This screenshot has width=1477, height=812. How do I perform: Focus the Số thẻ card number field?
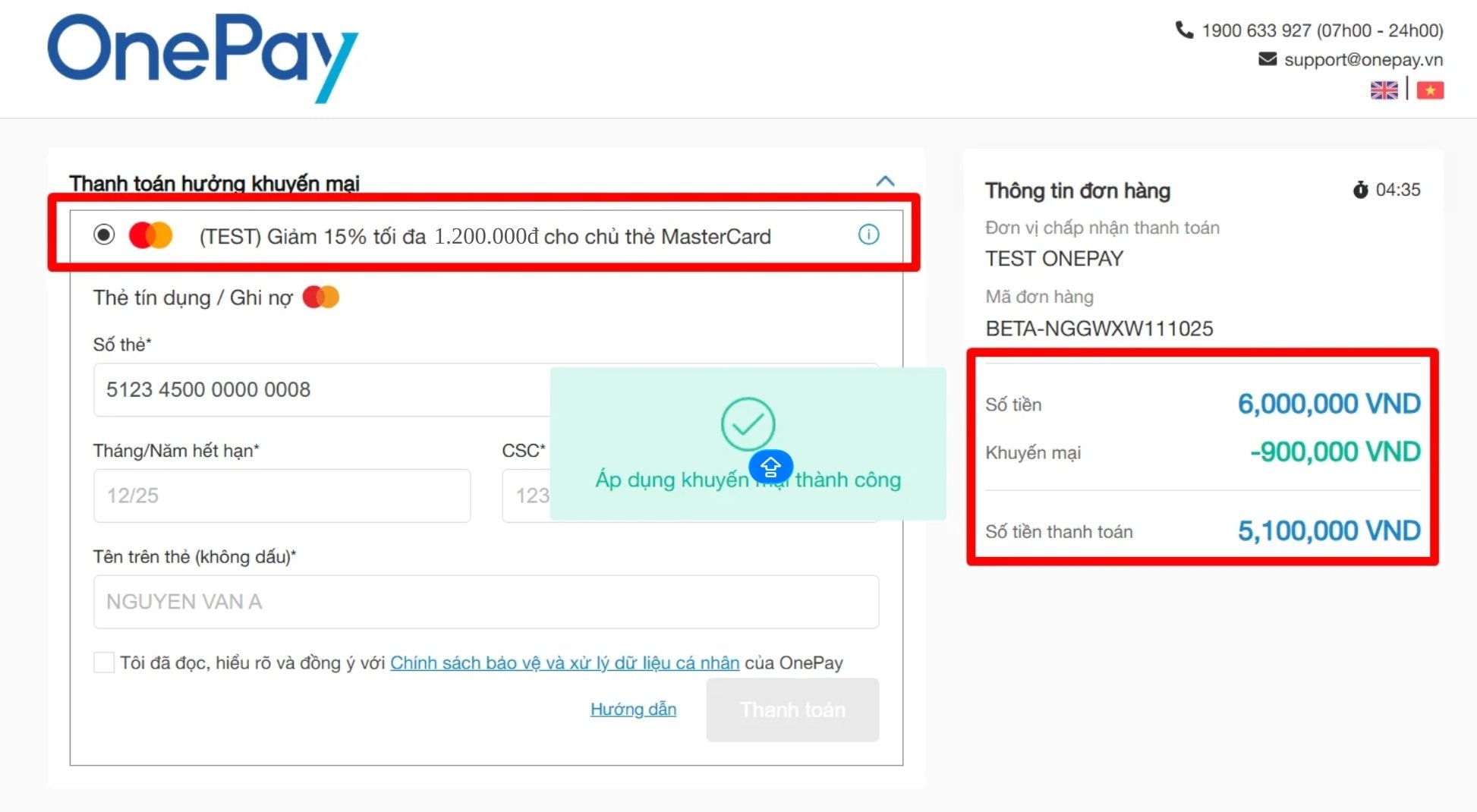(x=486, y=389)
